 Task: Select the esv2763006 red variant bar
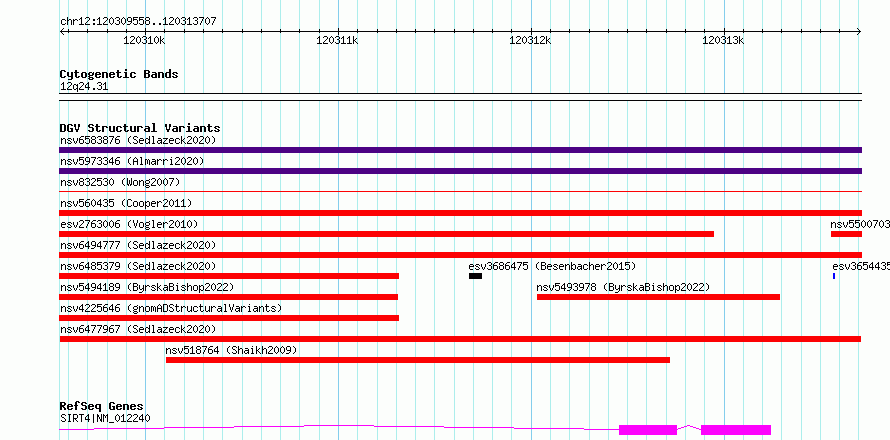(x=387, y=234)
